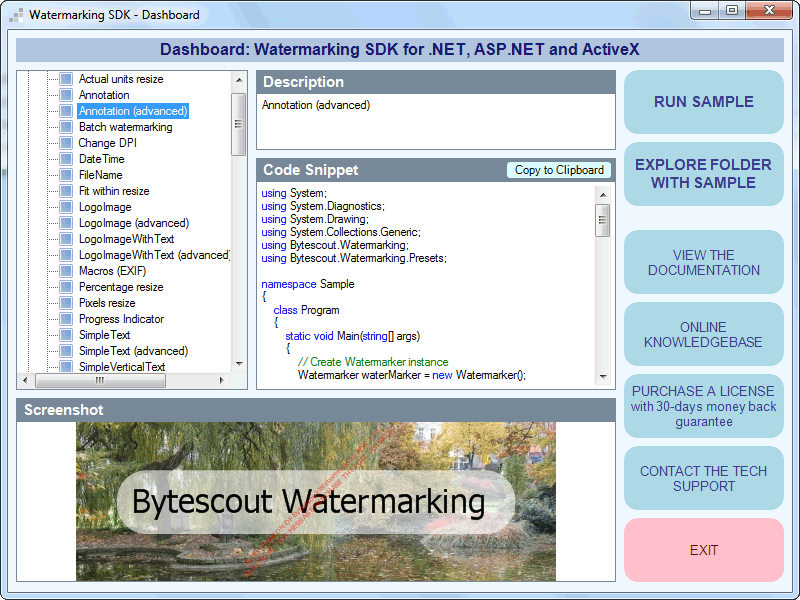Click the icon next to SimpleText

66,335
